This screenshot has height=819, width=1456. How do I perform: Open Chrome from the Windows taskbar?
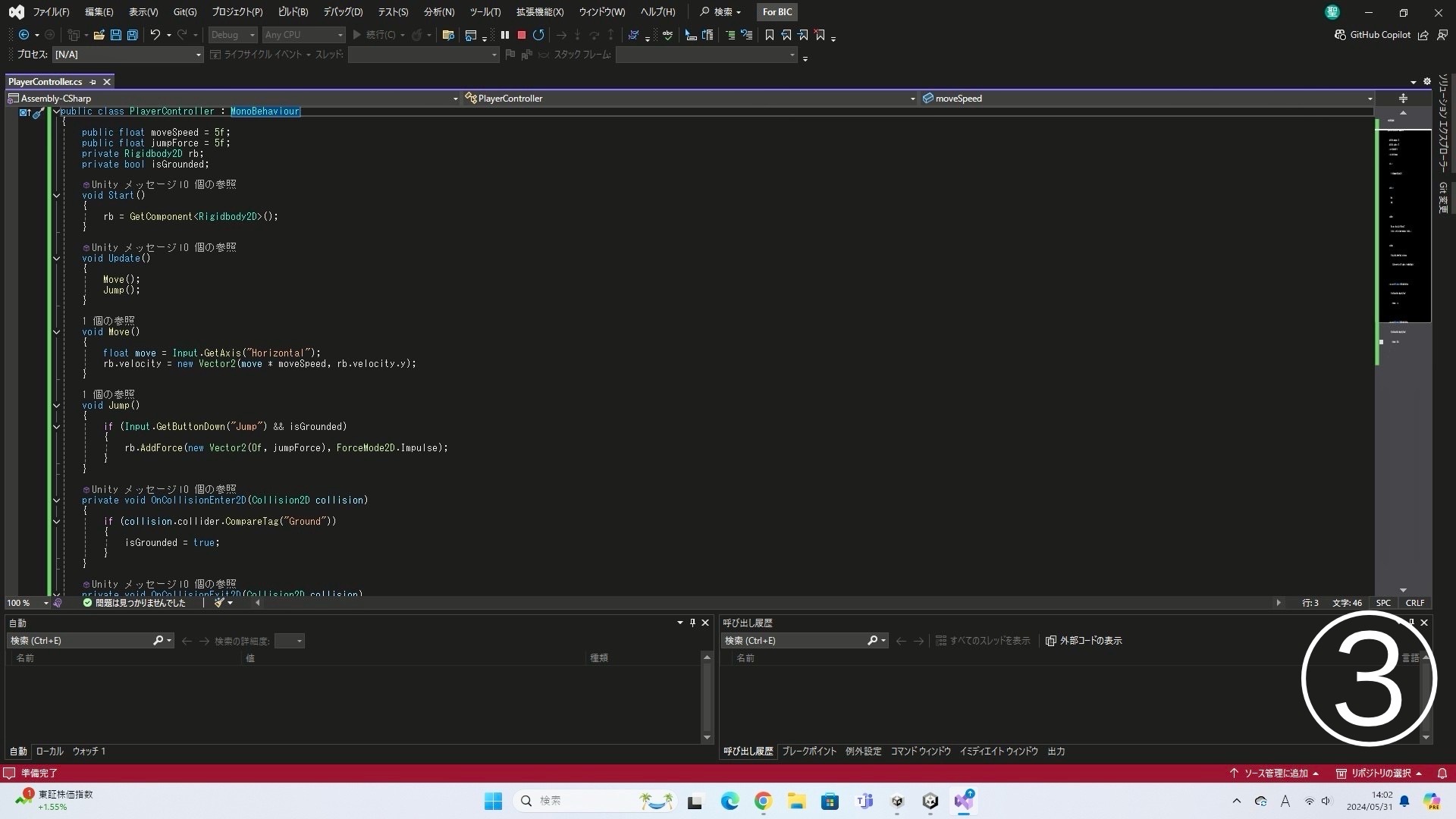[x=763, y=802]
